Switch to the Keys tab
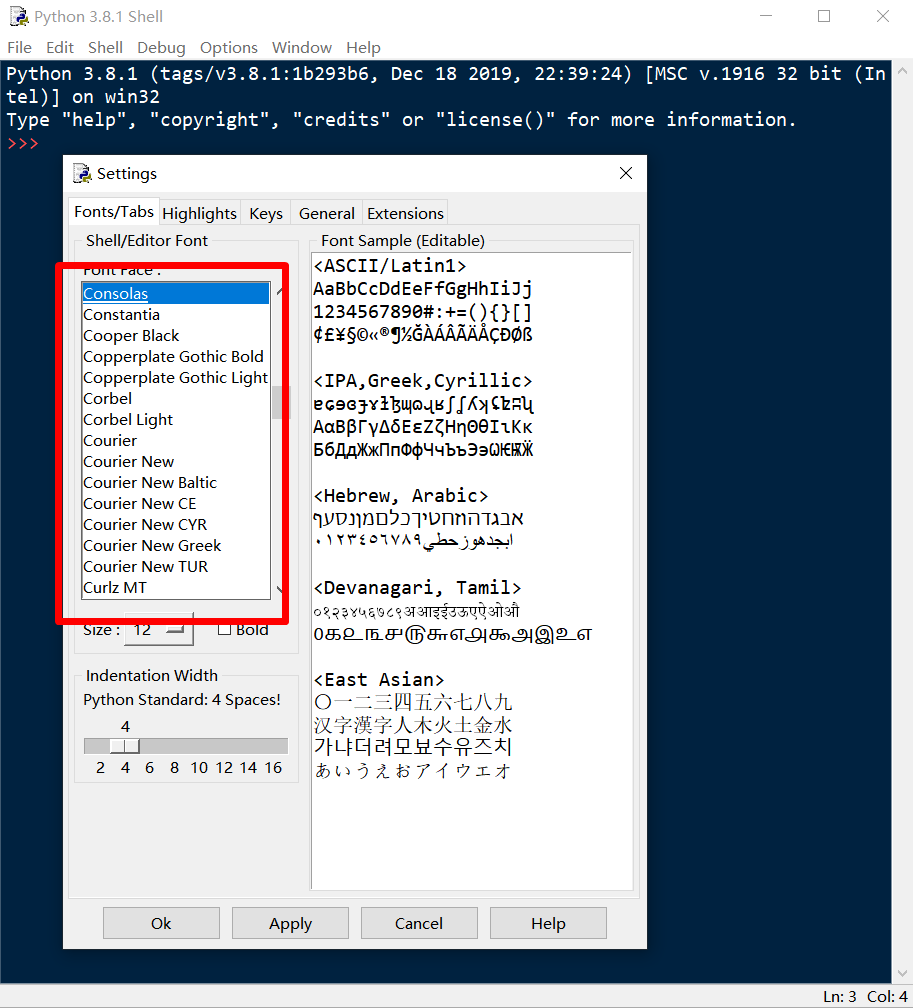 (x=266, y=213)
